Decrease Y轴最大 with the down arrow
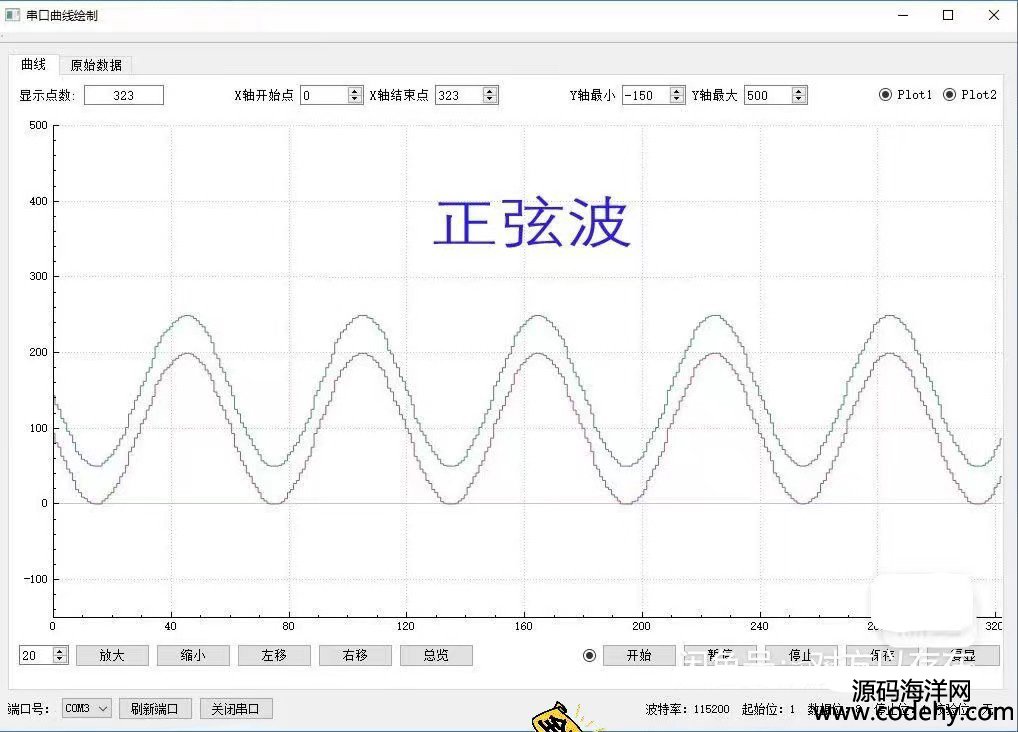Image resolution: width=1018 pixels, height=732 pixels. coord(799,100)
